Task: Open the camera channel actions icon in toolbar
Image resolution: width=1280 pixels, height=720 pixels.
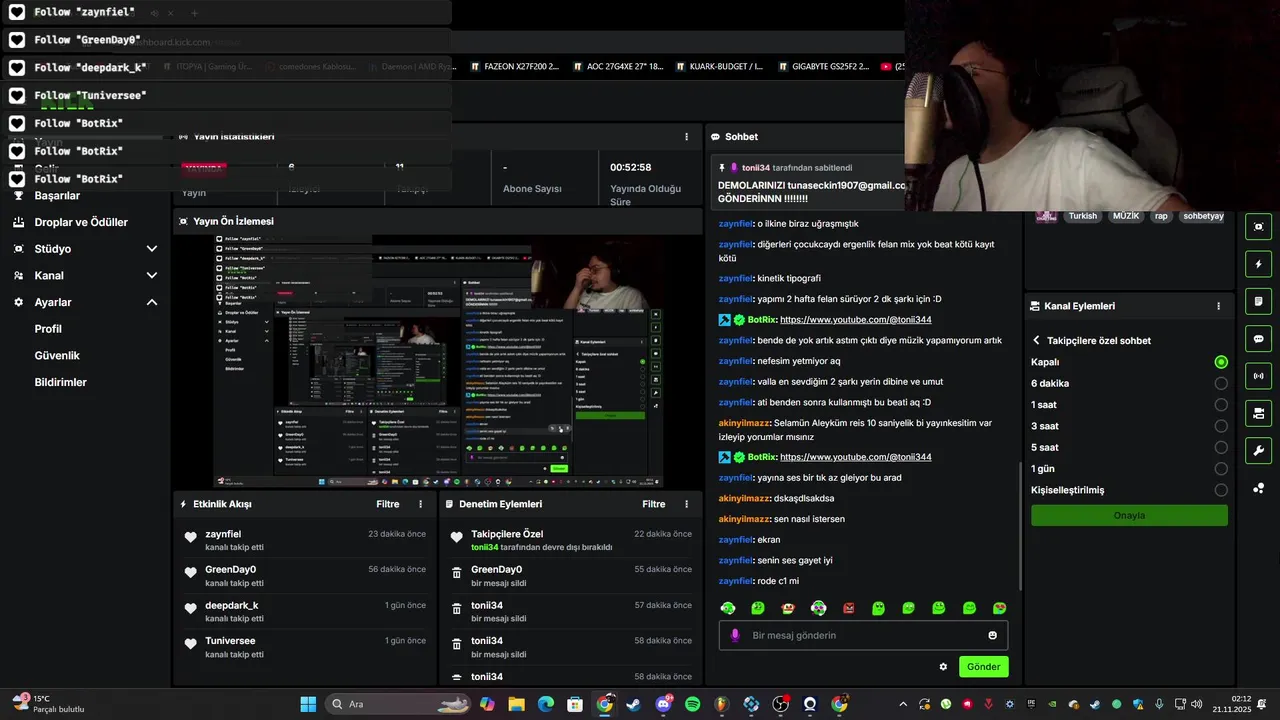Action: tap(1258, 413)
